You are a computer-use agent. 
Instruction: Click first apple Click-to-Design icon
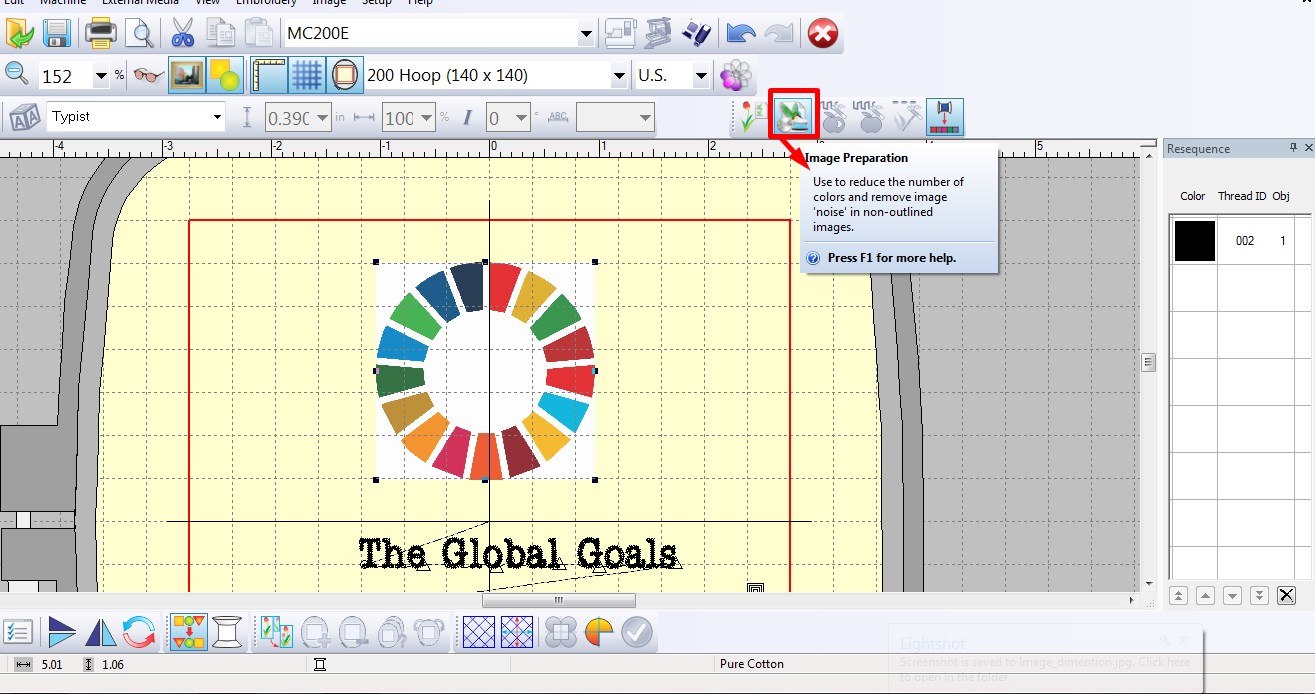pyautogui.click(x=834, y=117)
